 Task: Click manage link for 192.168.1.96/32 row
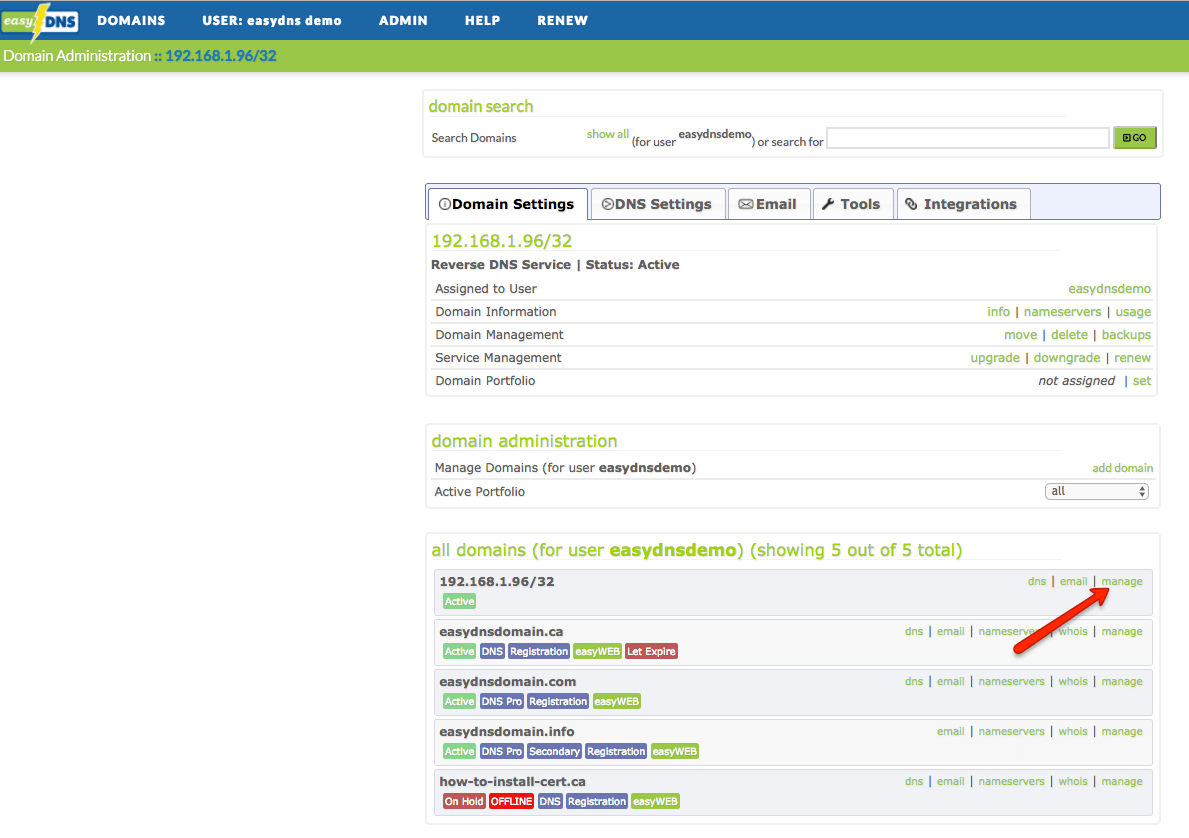point(1122,582)
